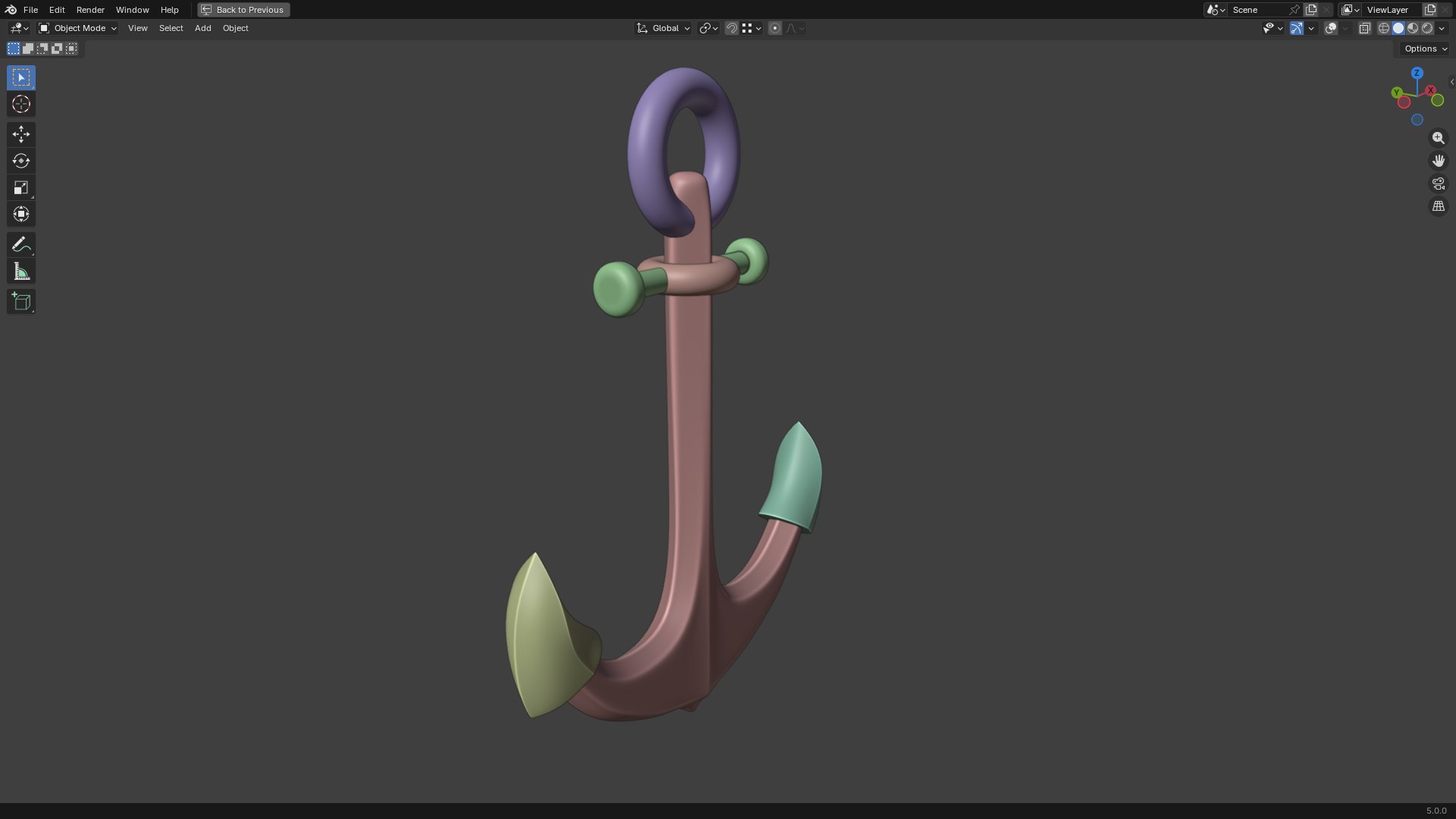Switch to Material Preview shading
This screenshot has width=1456, height=819.
[x=1413, y=28]
